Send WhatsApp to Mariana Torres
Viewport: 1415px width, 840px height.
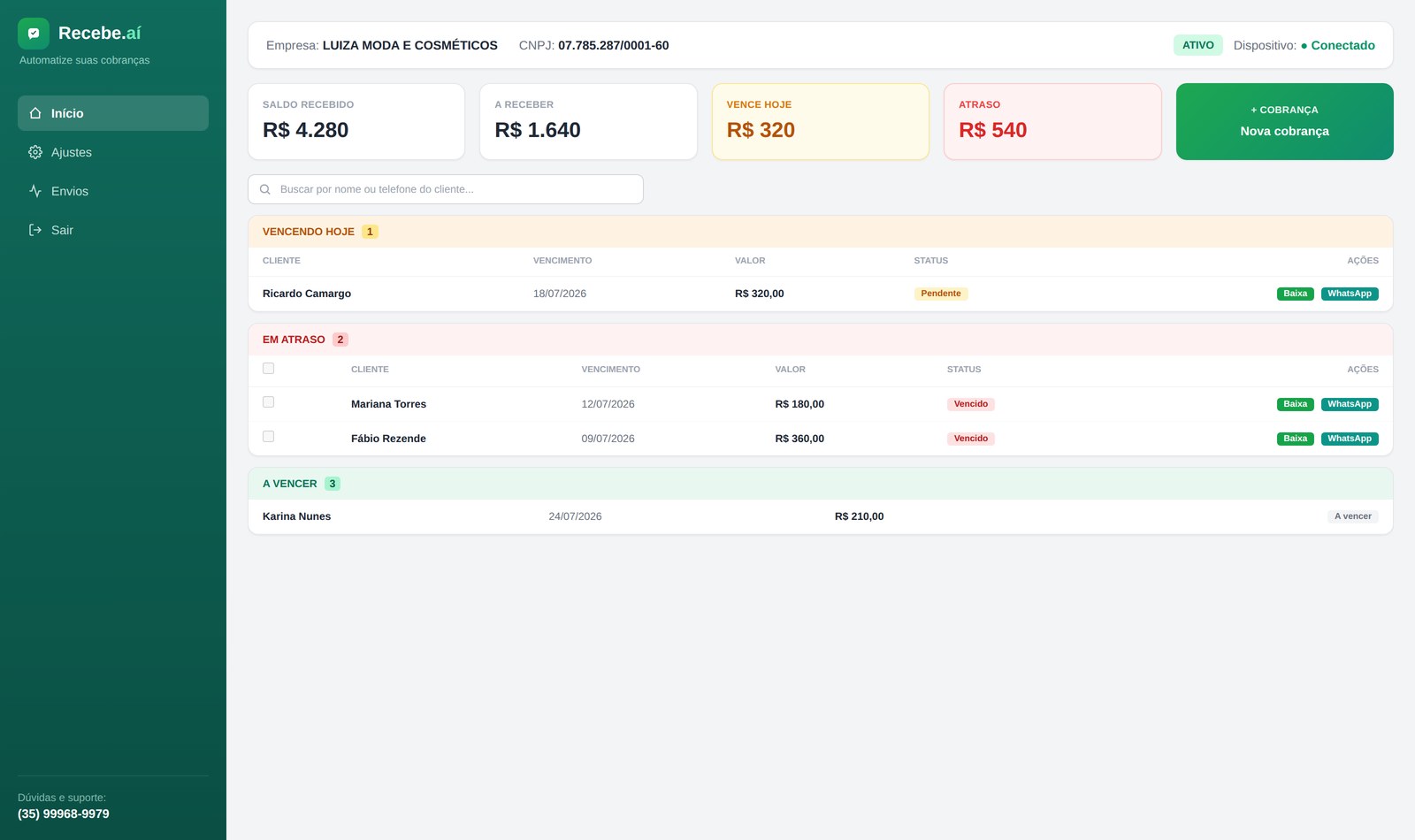pos(1350,404)
